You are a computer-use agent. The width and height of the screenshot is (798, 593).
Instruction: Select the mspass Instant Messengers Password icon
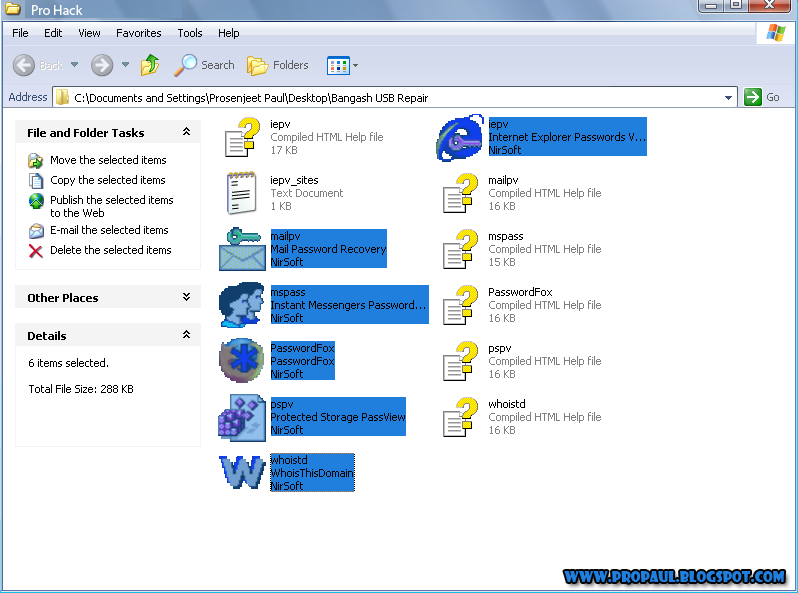(242, 305)
